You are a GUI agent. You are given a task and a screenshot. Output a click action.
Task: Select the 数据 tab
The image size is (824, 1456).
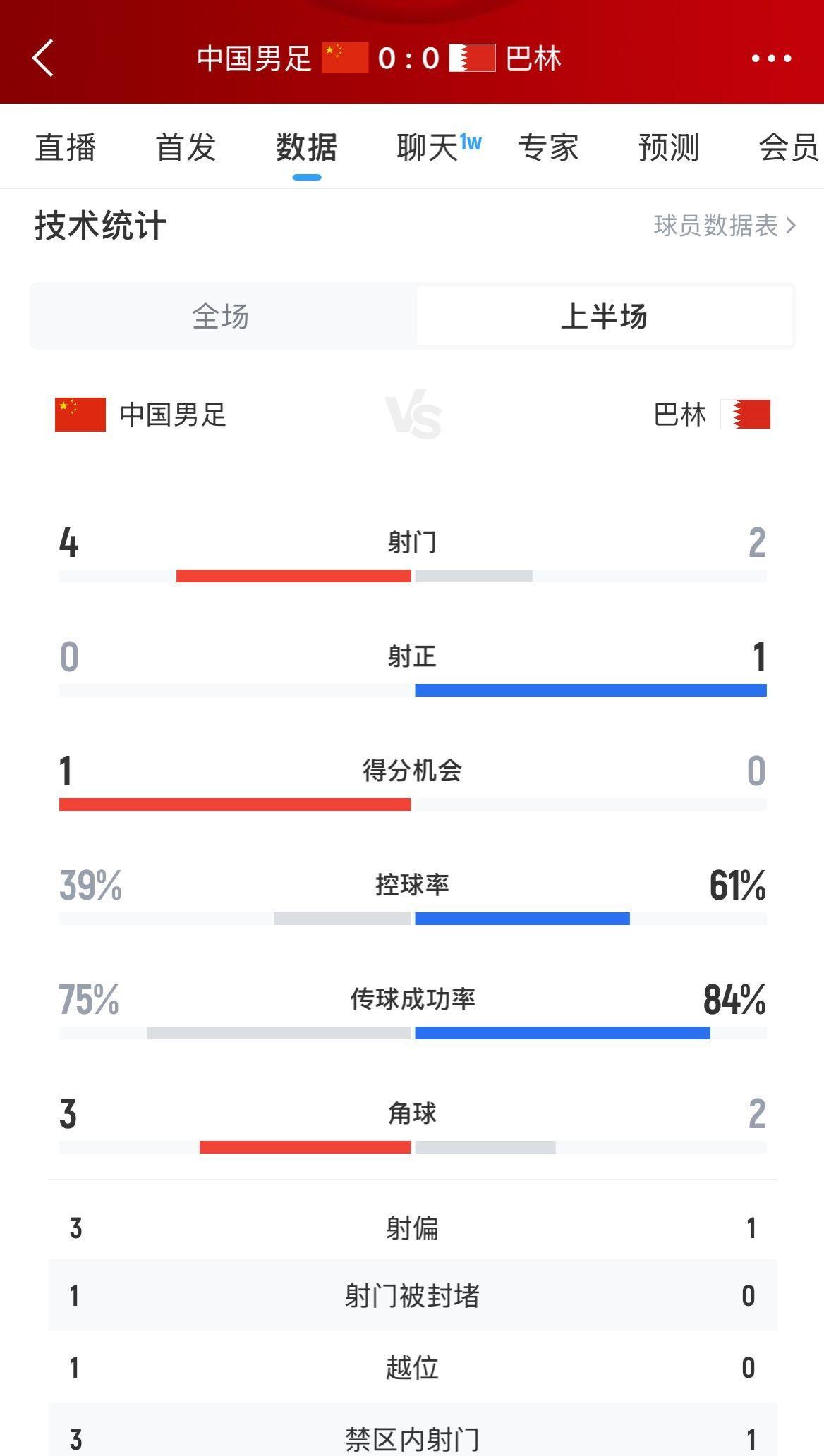click(306, 148)
